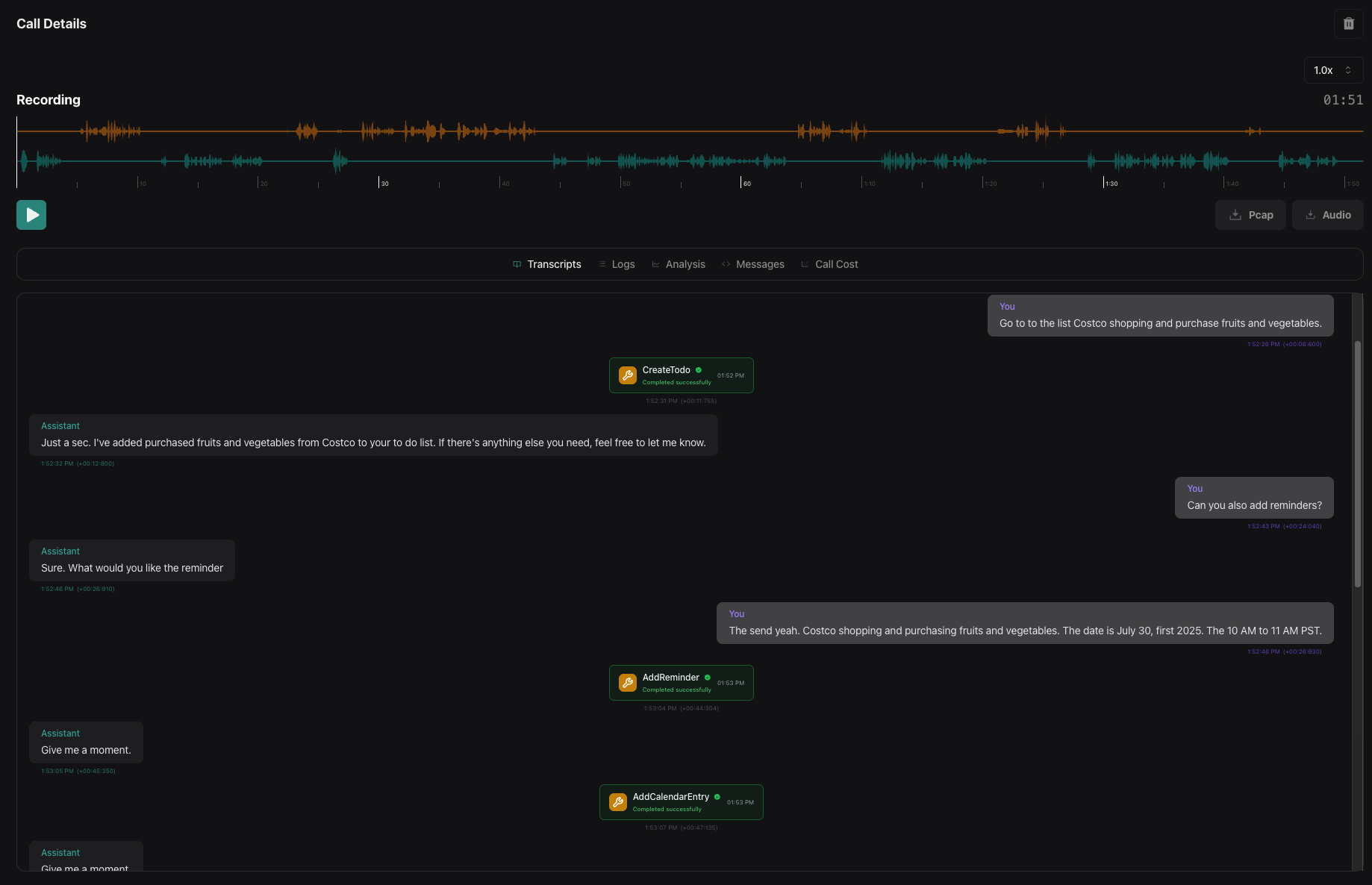Click the Call Cost graph icon
Image resolution: width=1372 pixels, height=885 pixels.
pos(805,264)
